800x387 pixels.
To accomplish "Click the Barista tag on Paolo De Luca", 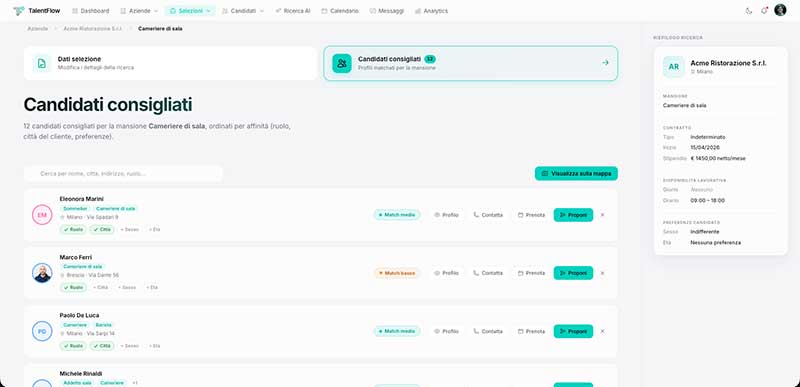I will point(103,325).
